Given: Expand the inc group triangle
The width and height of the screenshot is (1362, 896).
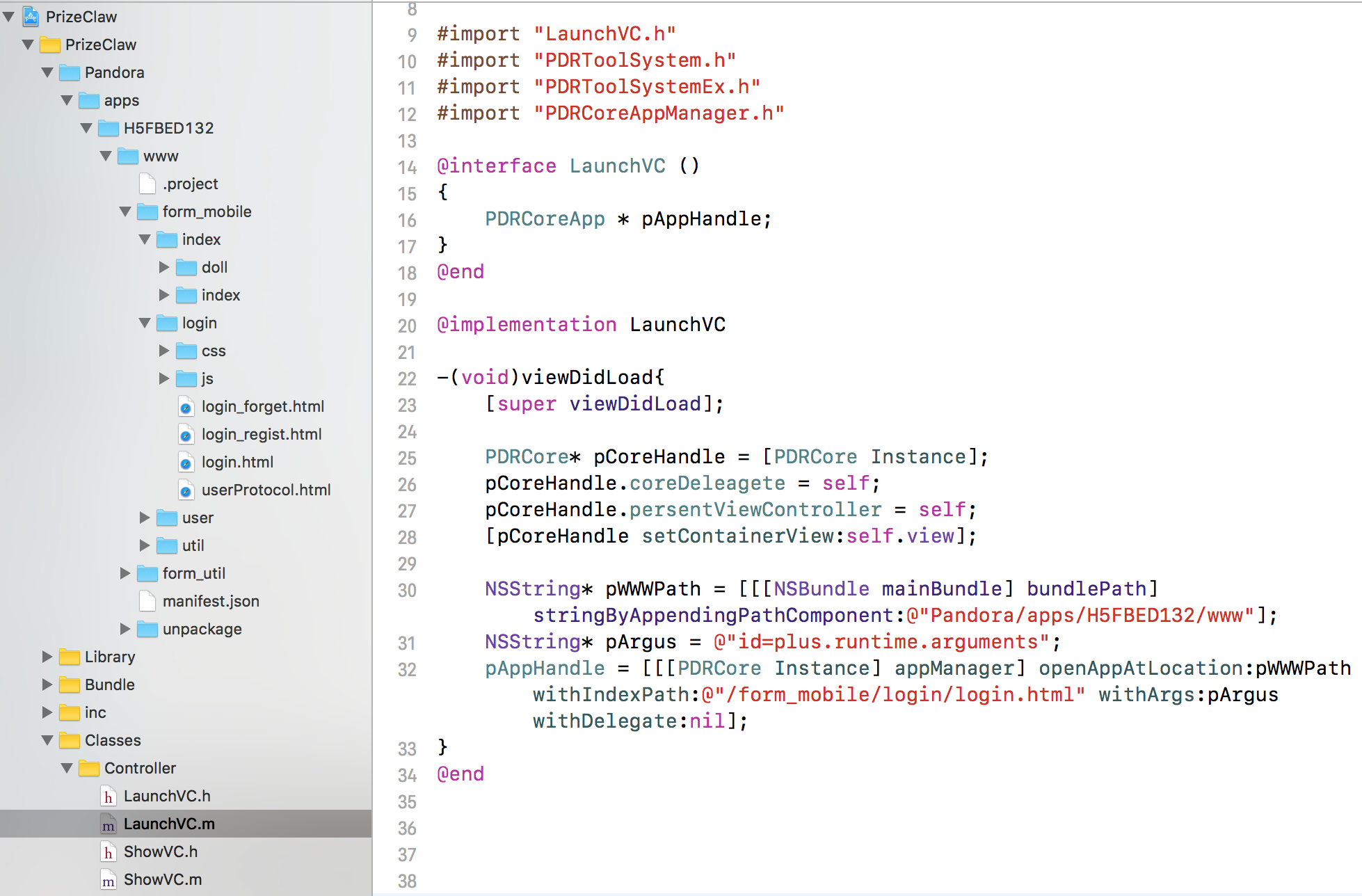Looking at the screenshot, I should [47, 712].
